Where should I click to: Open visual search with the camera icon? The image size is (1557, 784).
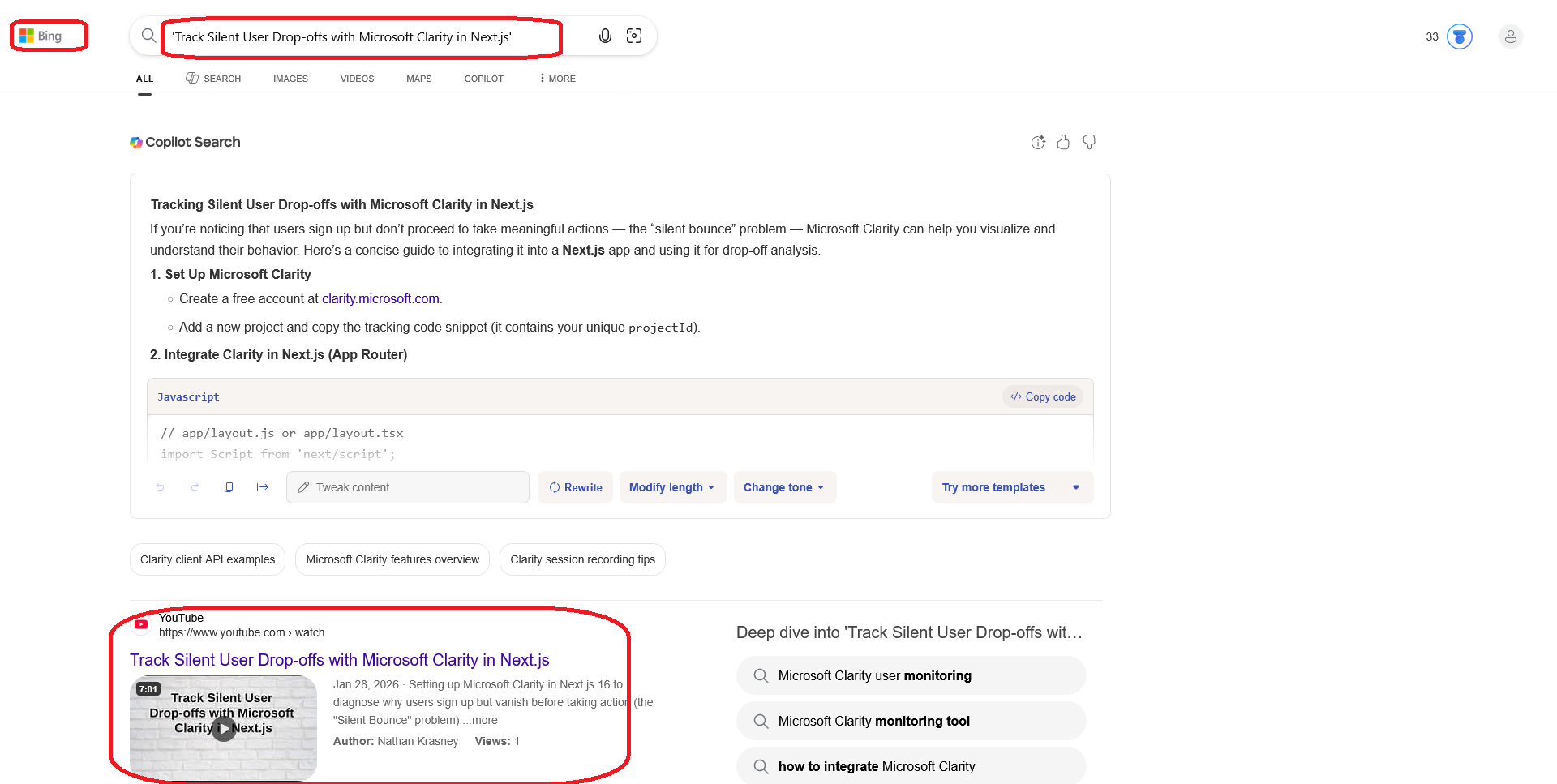pyautogui.click(x=633, y=36)
